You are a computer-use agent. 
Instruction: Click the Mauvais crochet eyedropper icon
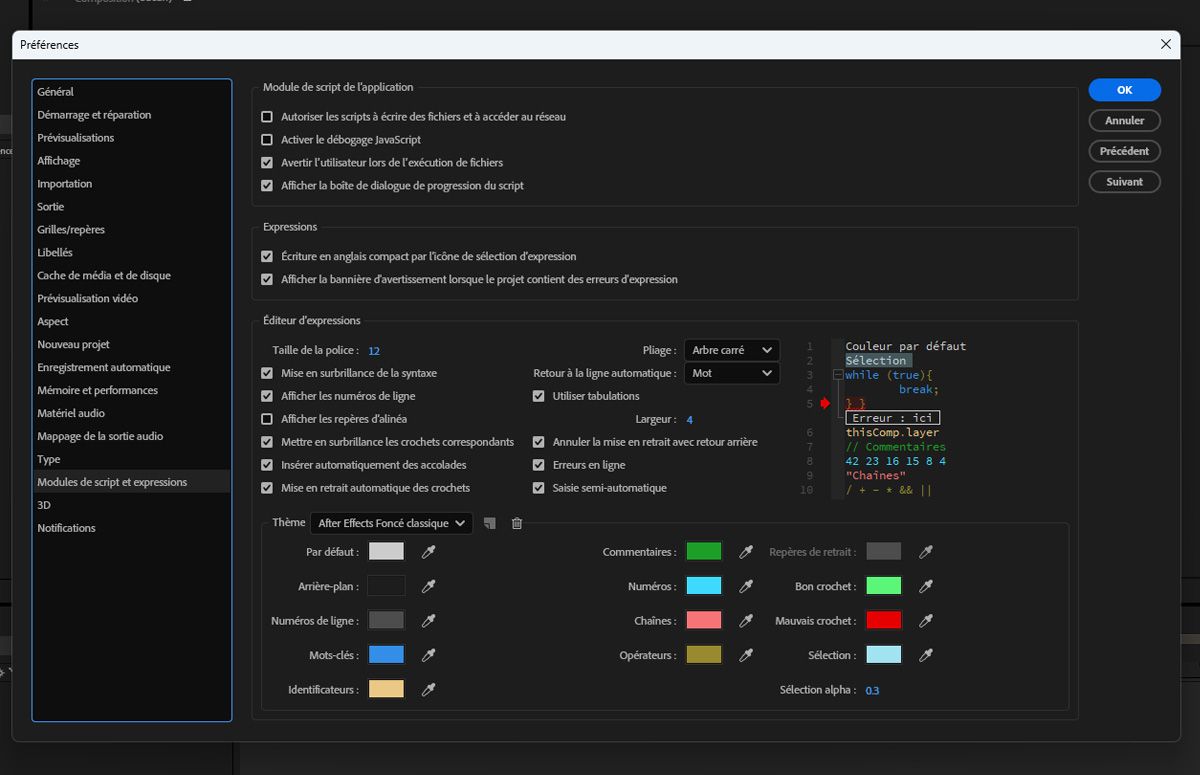tap(925, 620)
